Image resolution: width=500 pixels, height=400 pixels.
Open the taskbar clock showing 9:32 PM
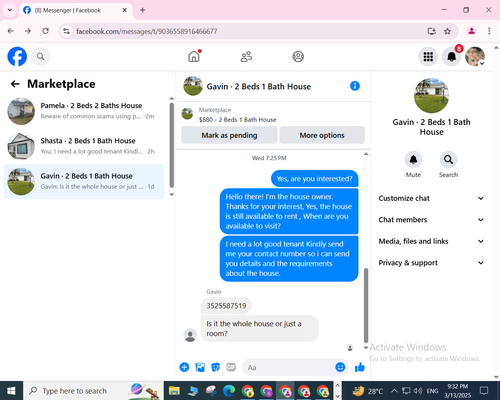point(457,391)
